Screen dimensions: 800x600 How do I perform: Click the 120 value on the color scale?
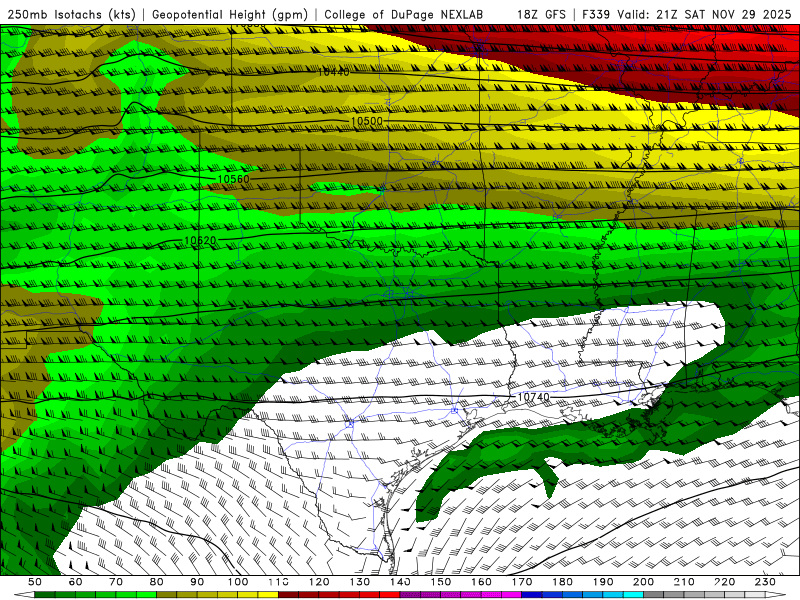point(319,582)
